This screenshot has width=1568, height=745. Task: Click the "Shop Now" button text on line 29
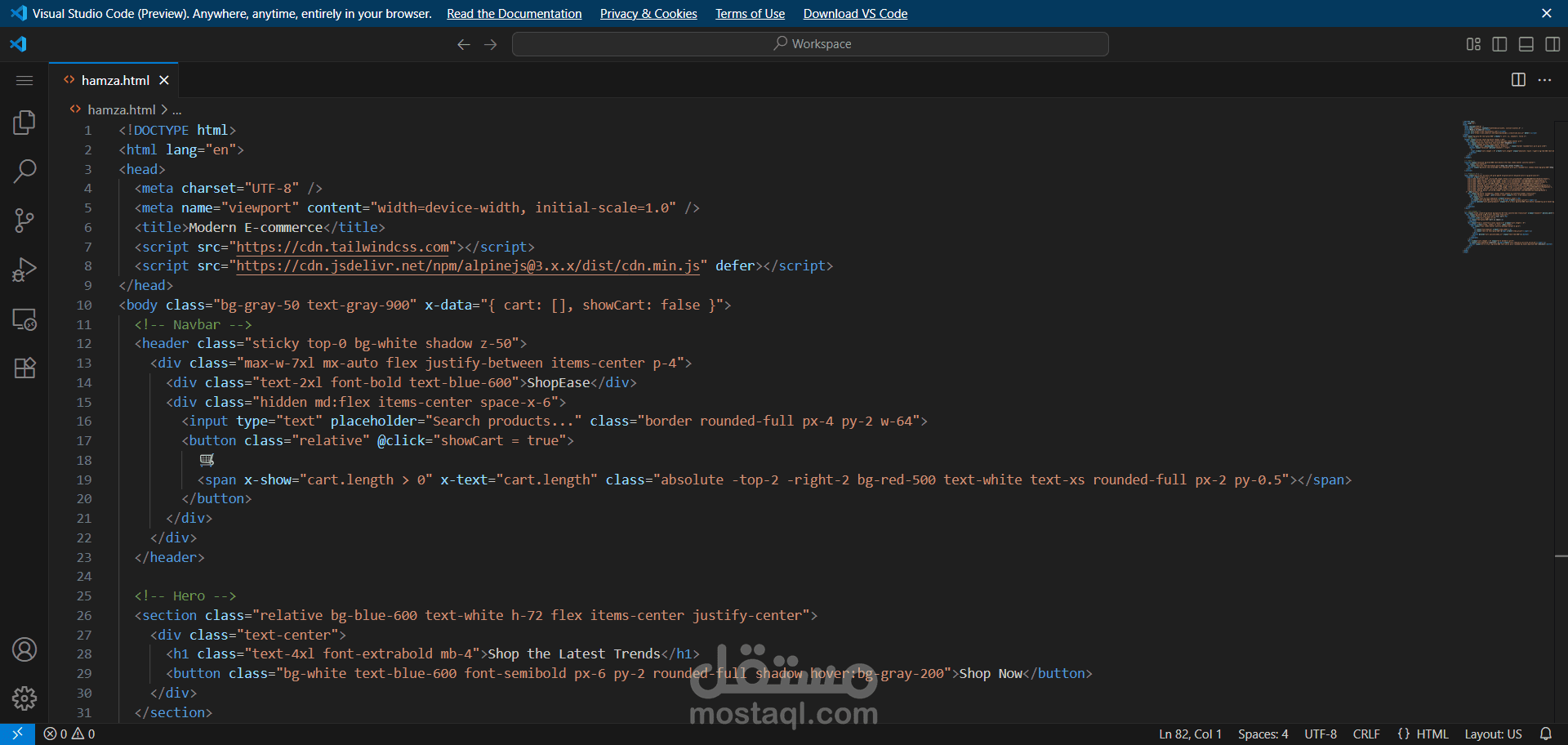click(x=991, y=674)
